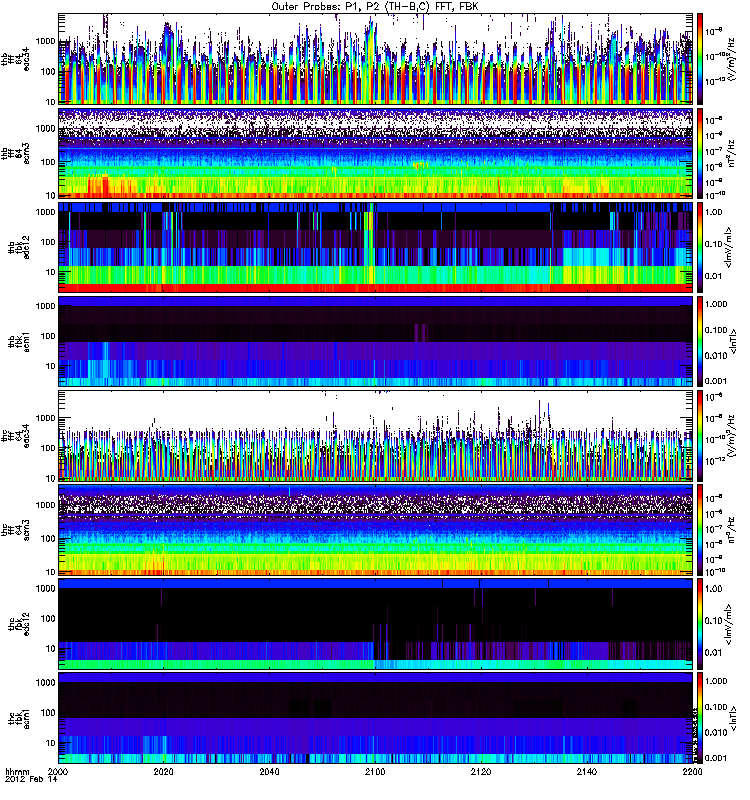Click the plot title 'Outer Probes: P1, P2'
Image resolution: width=750 pixels, height=800 pixels.
(x=374, y=6)
